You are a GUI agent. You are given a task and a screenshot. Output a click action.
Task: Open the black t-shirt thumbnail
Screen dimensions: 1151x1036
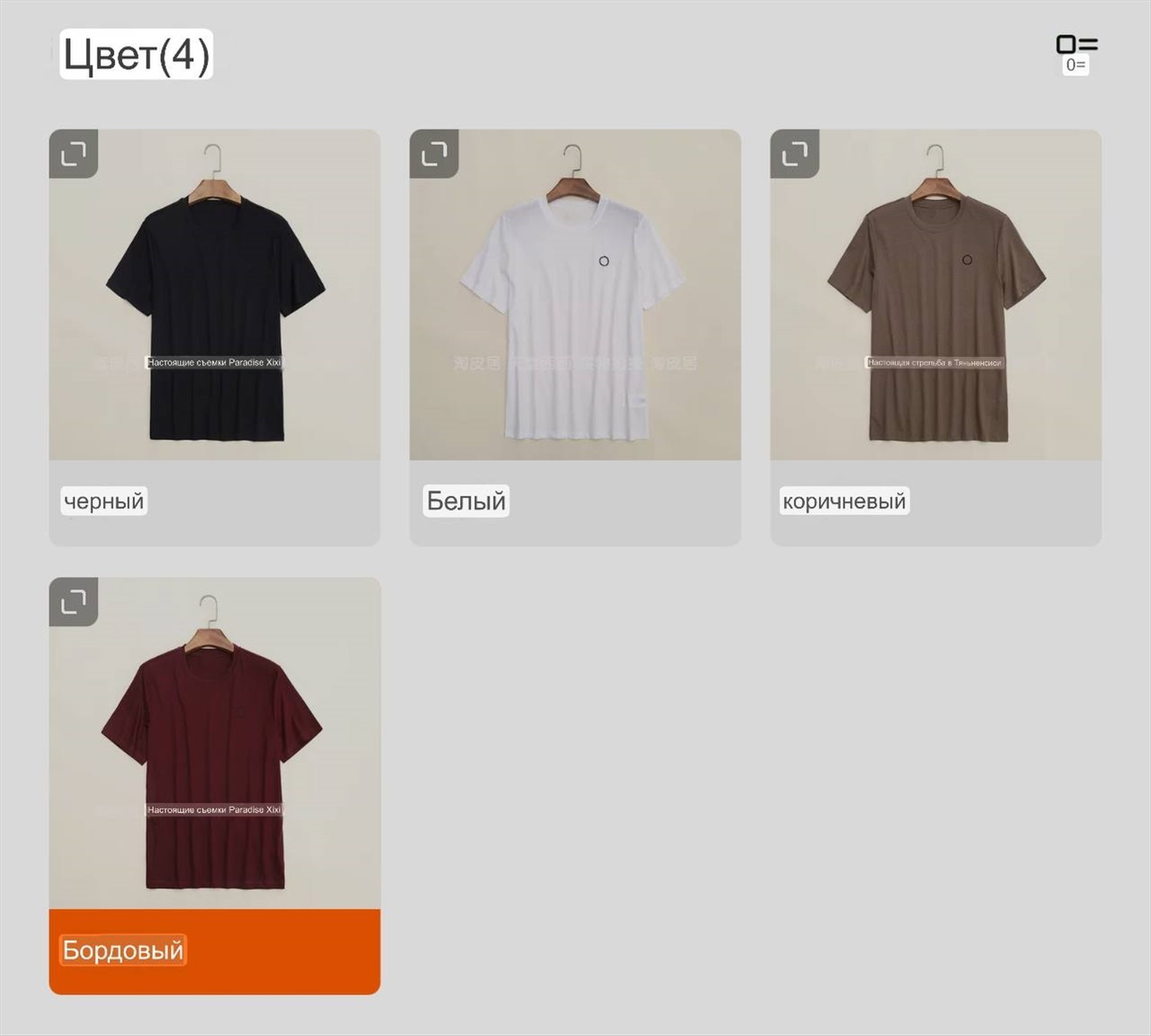click(x=215, y=295)
